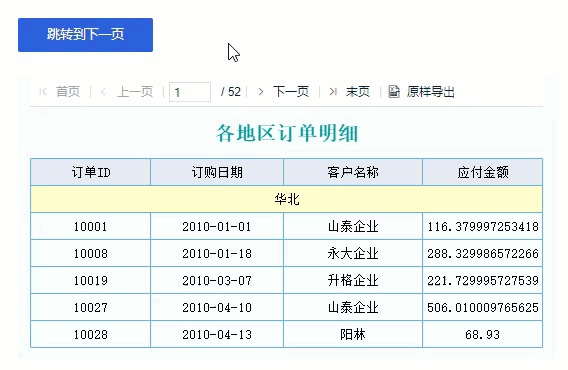The image size is (568, 370).
Task: Click the export document icon
Action: (x=394, y=91)
